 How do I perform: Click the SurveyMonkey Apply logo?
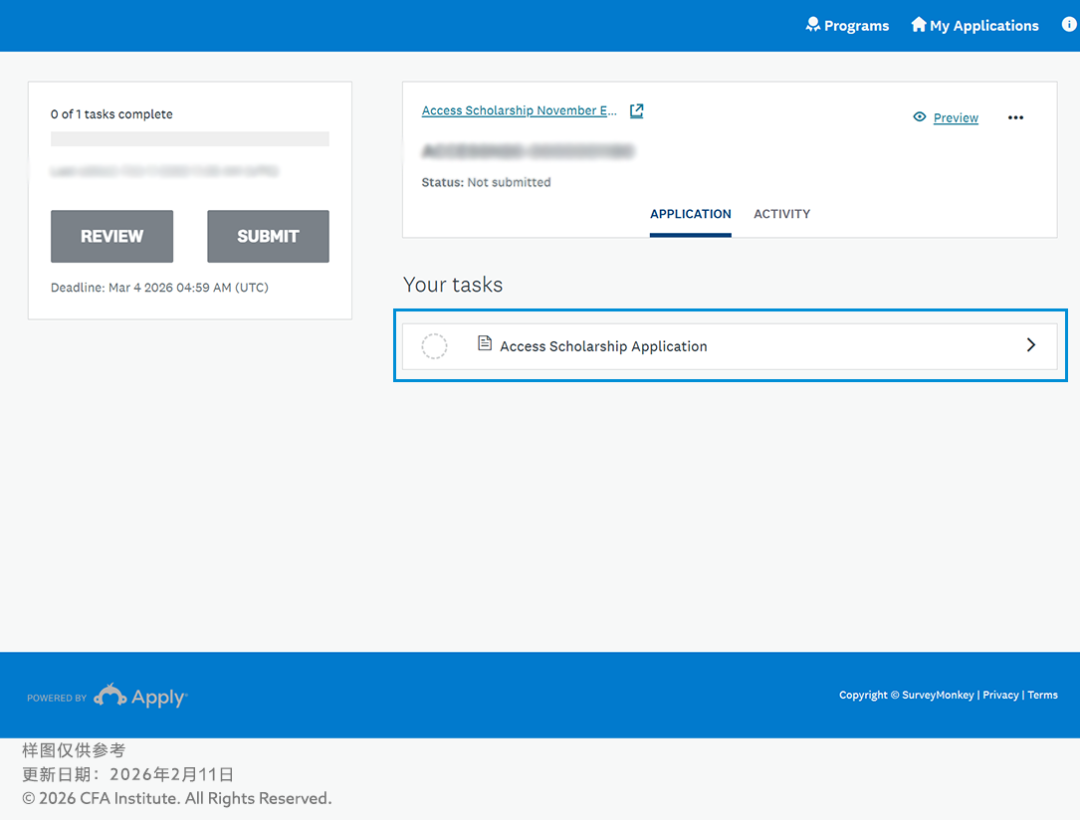pyautogui.click(x=141, y=696)
